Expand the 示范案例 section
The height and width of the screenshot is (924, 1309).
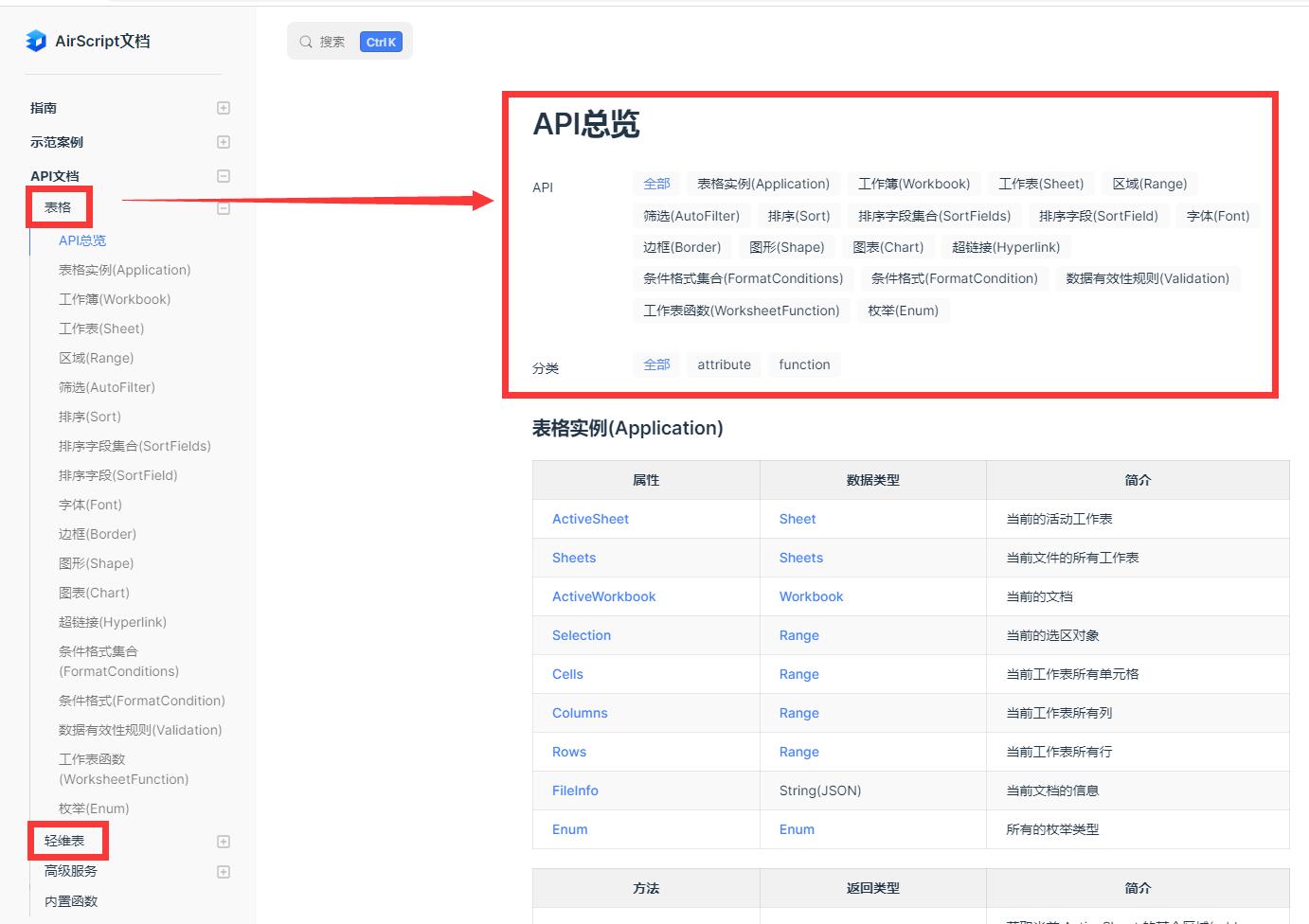(x=224, y=142)
